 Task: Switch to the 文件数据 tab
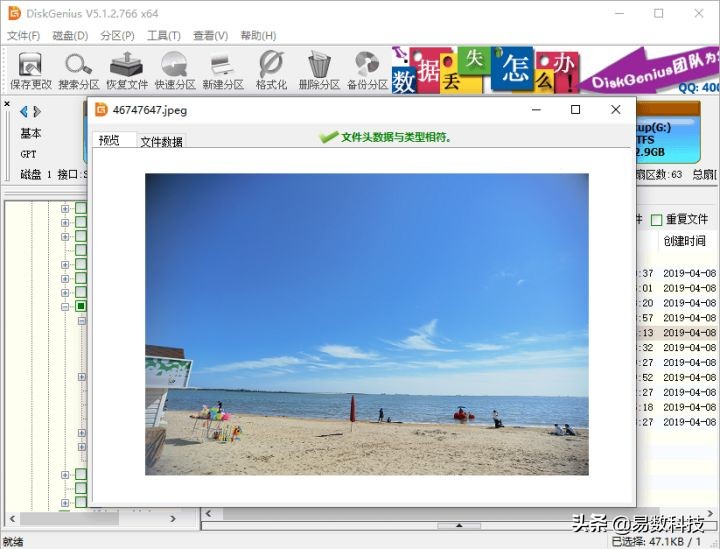(161, 141)
